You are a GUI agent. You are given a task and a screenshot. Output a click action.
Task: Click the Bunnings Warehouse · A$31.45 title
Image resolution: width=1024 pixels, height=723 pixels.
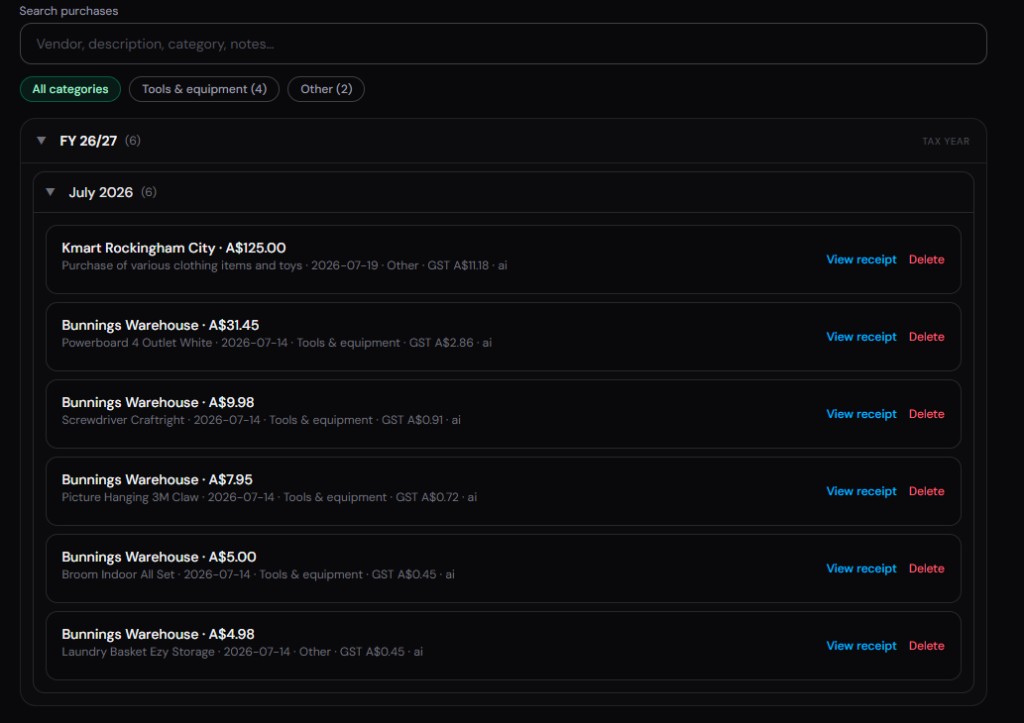(x=160, y=325)
